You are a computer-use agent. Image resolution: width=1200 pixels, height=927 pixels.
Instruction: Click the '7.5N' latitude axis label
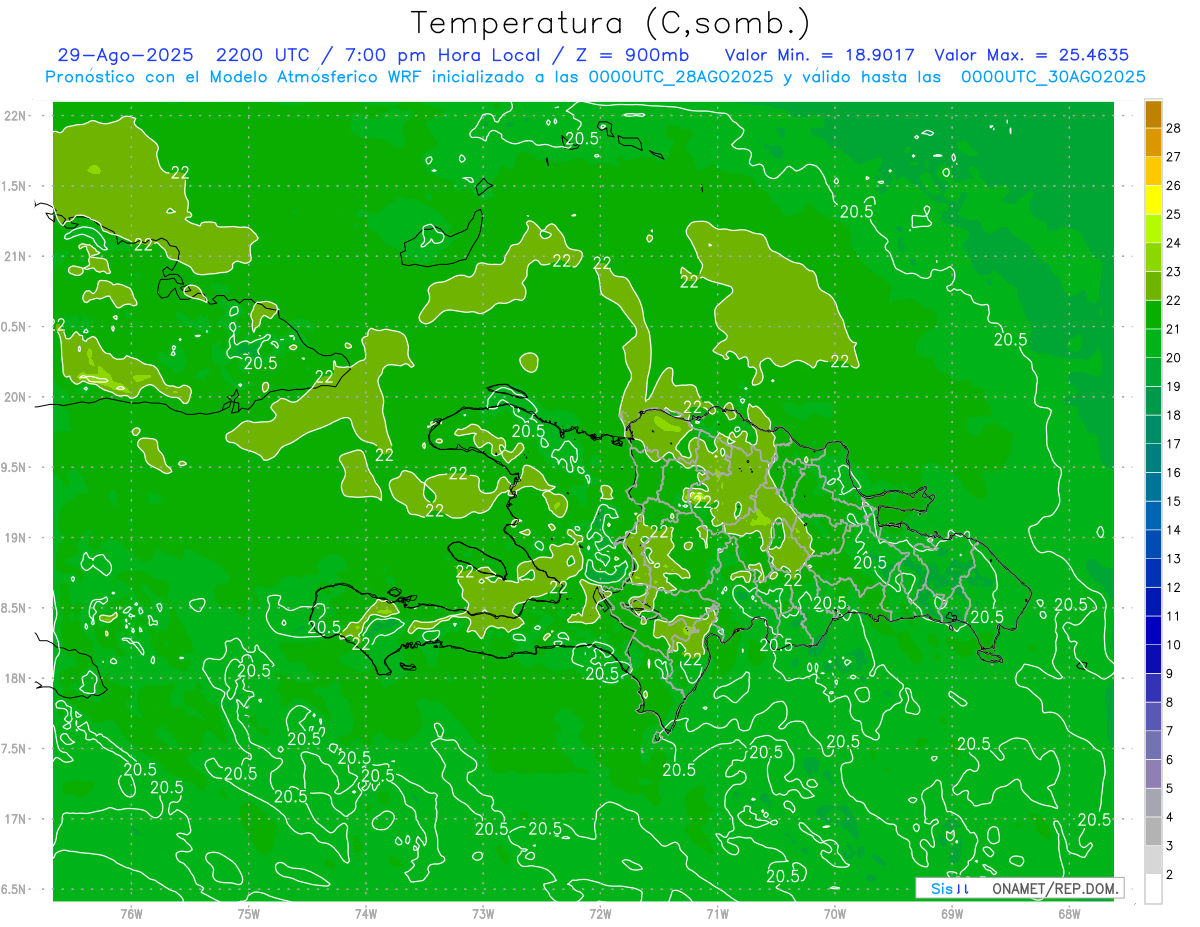tap(14, 749)
